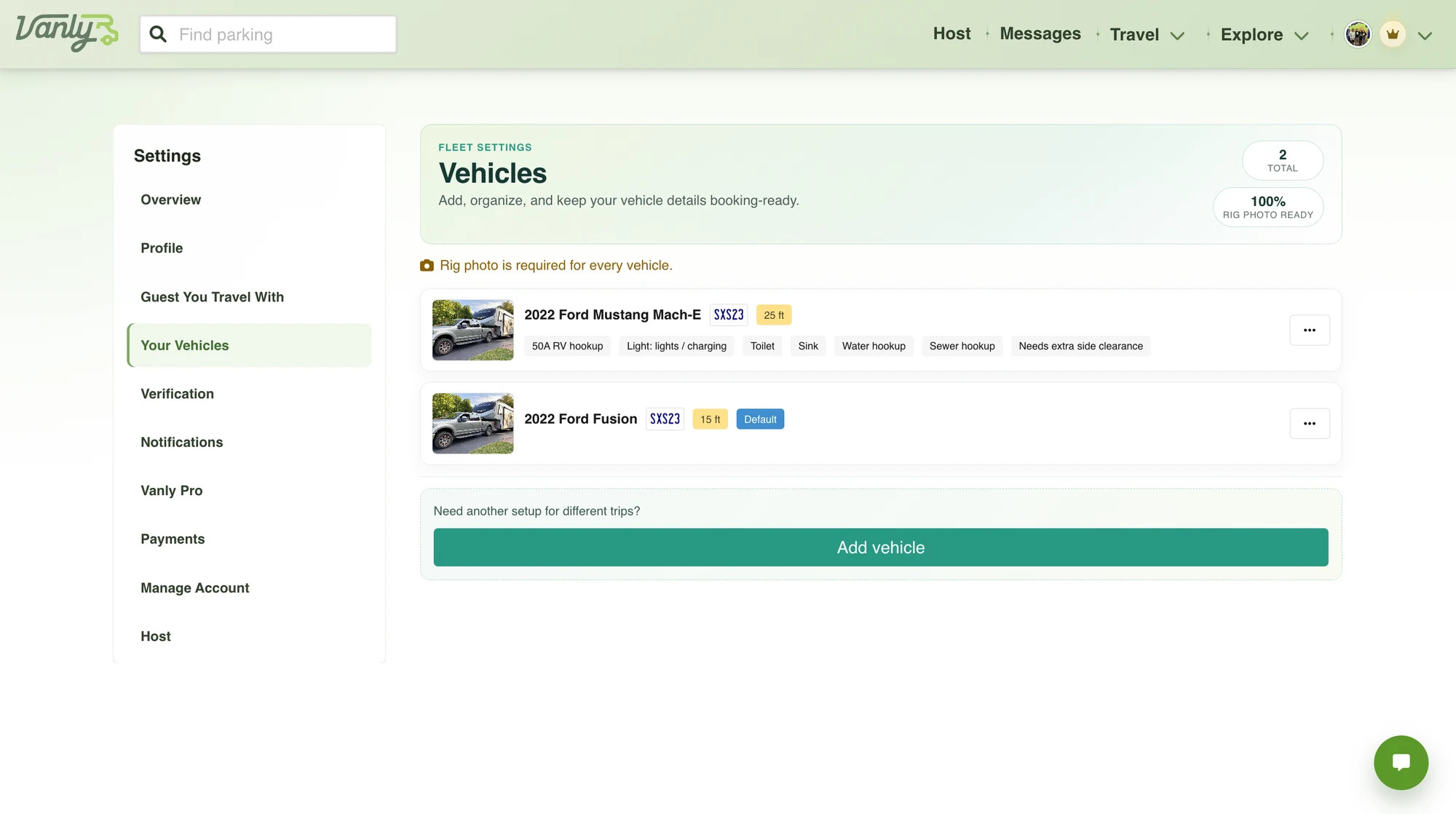
Task: Click the camera icon beside rig photo notice
Action: point(427,266)
